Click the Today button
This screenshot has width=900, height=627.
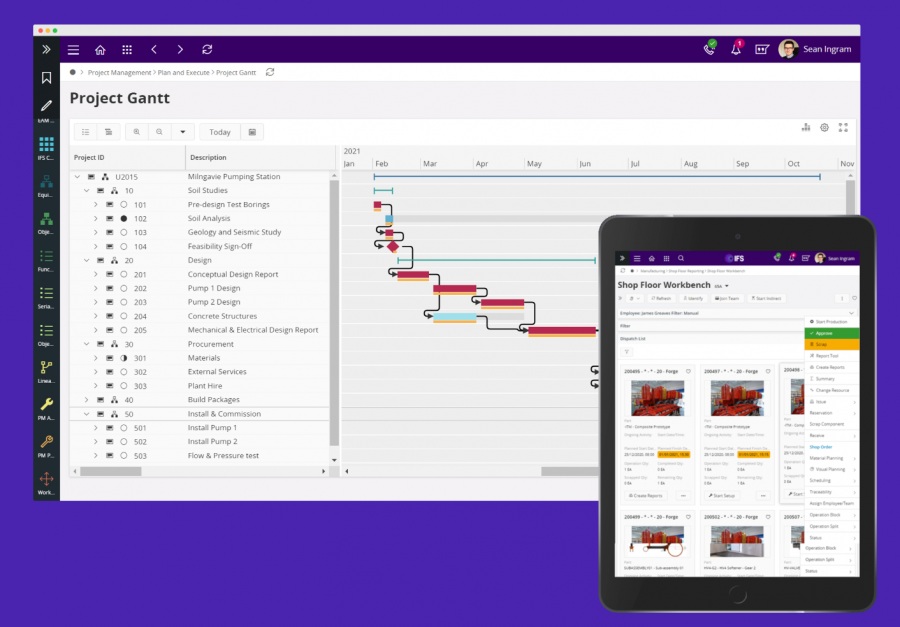pos(220,132)
